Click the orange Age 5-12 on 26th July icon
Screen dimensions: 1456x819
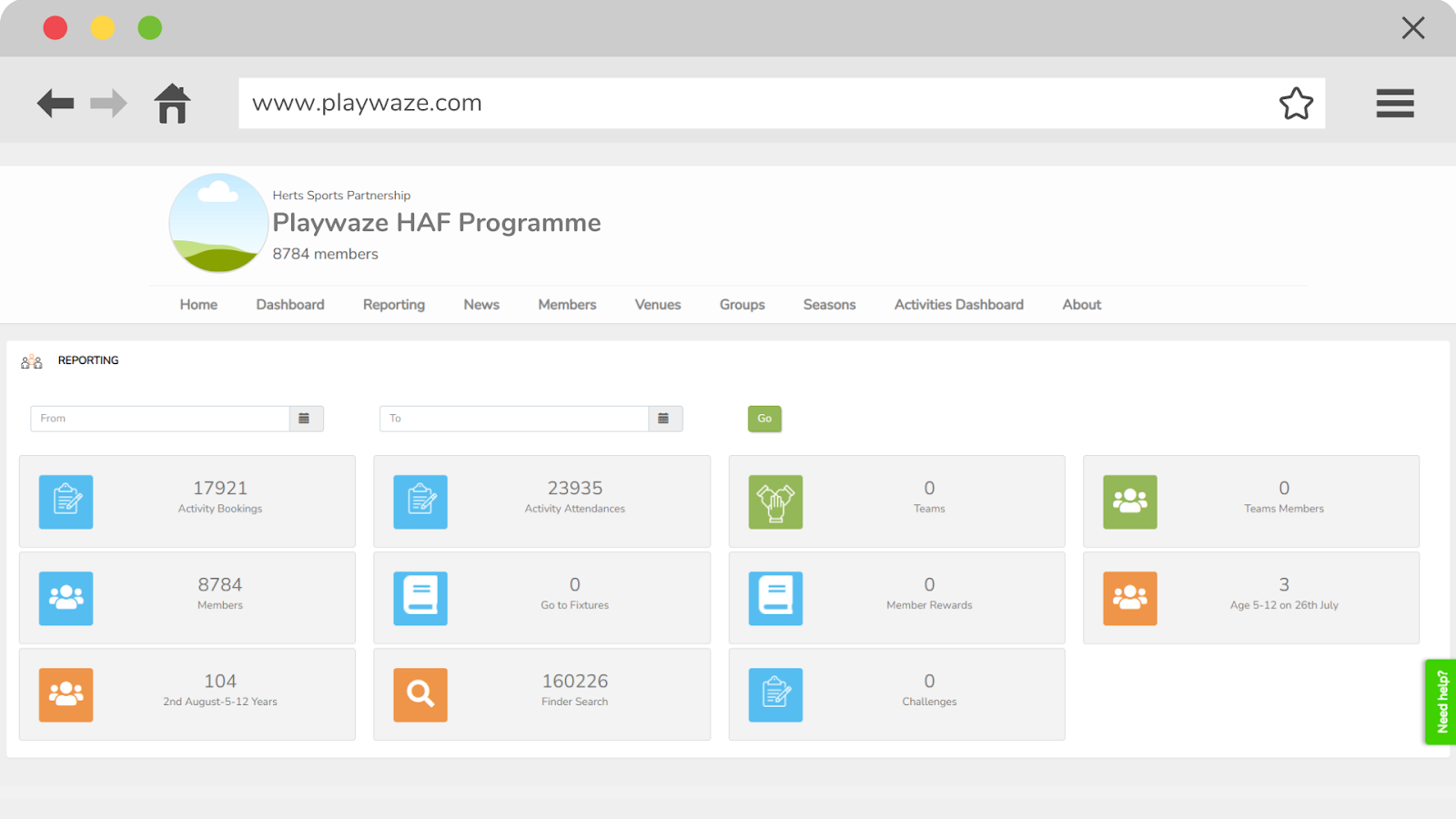coord(1130,598)
